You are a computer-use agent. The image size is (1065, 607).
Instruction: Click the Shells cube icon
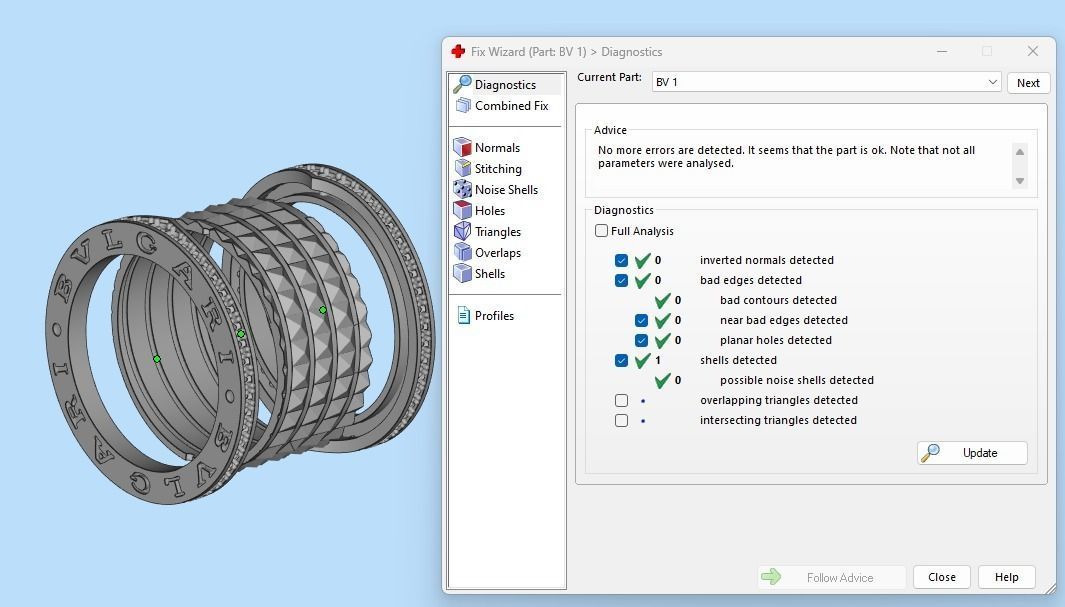pyautogui.click(x=463, y=274)
